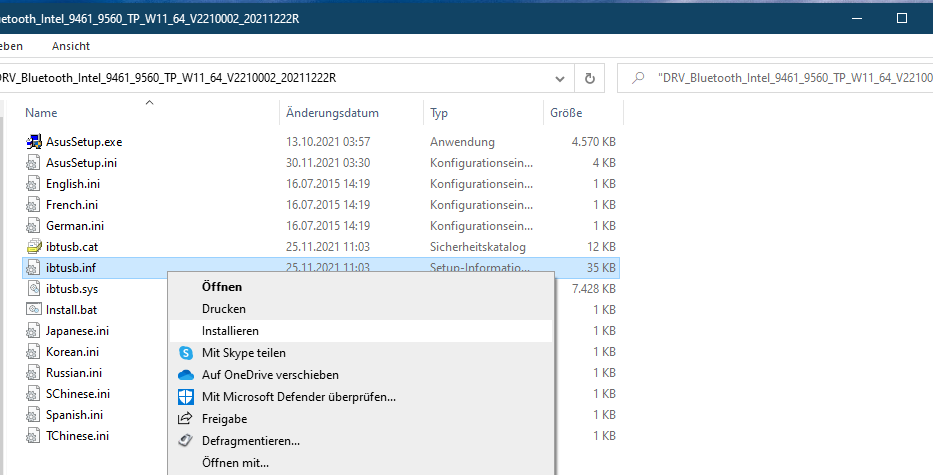Select the Japanese.ini file name
Screen dimensions: 933x475
point(77,331)
